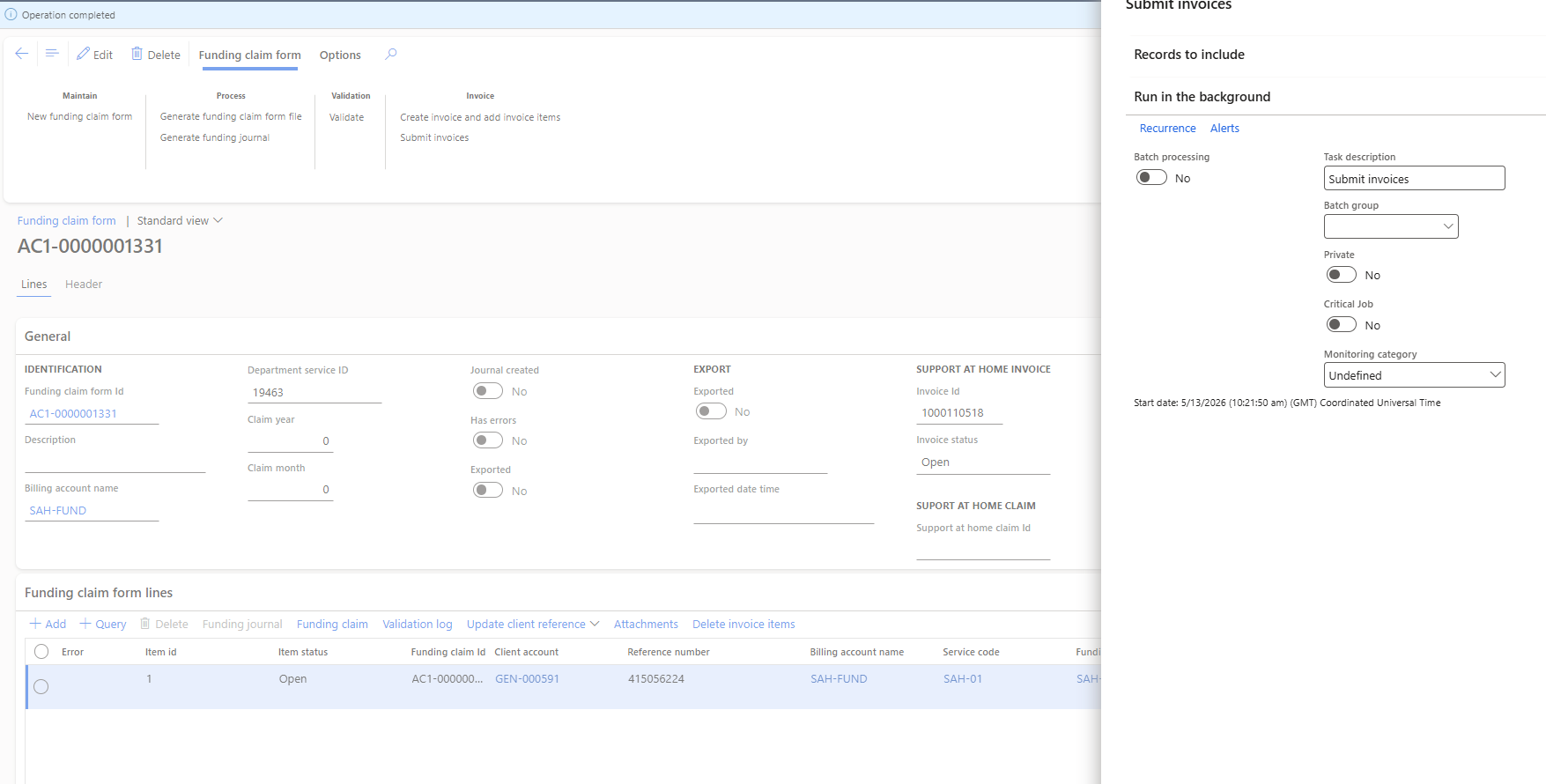Open the related information lines icon
The image size is (1546, 784).
click(52, 54)
